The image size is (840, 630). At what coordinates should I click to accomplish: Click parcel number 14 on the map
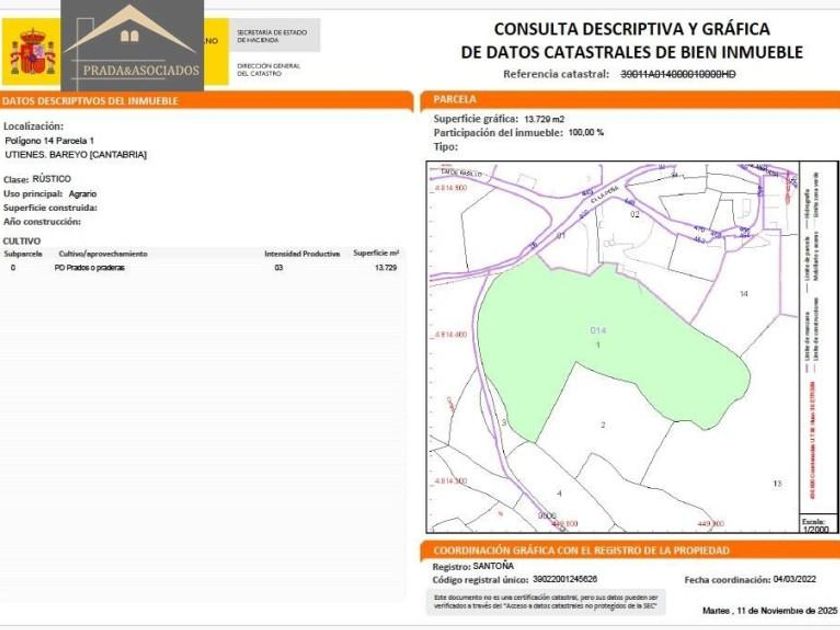click(743, 294)
